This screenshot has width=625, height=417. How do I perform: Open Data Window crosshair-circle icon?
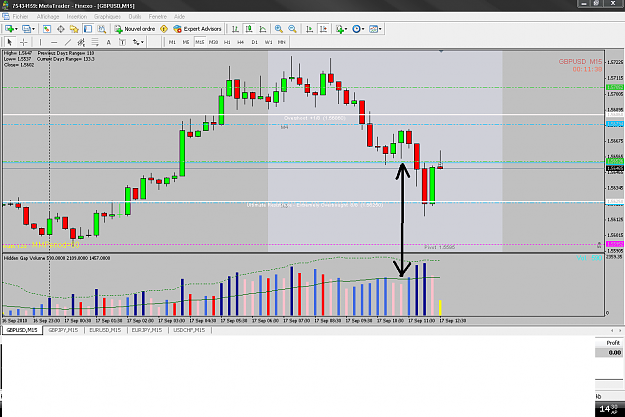(61, 29)
